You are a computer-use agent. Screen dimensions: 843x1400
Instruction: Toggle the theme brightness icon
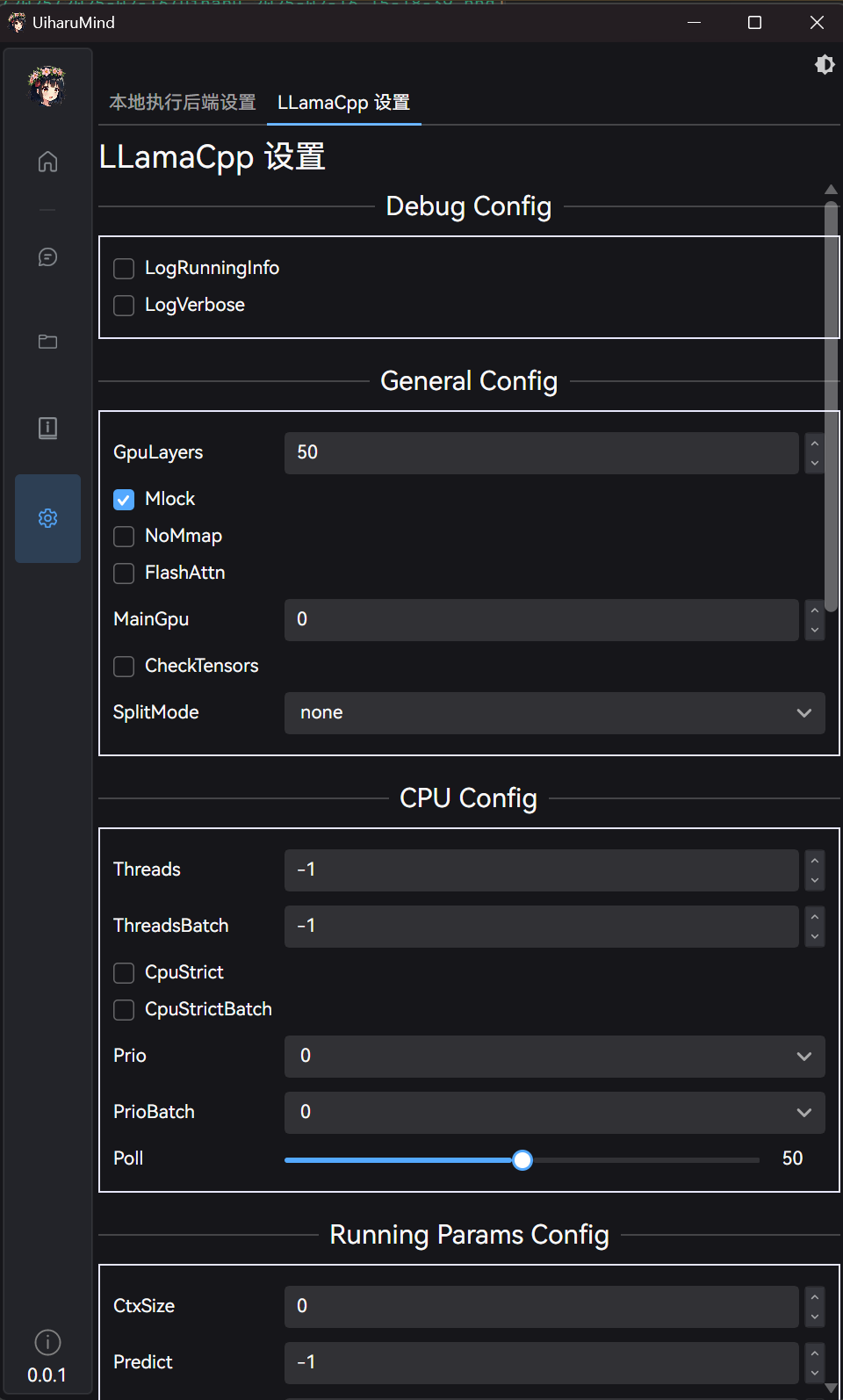point(824,64)
